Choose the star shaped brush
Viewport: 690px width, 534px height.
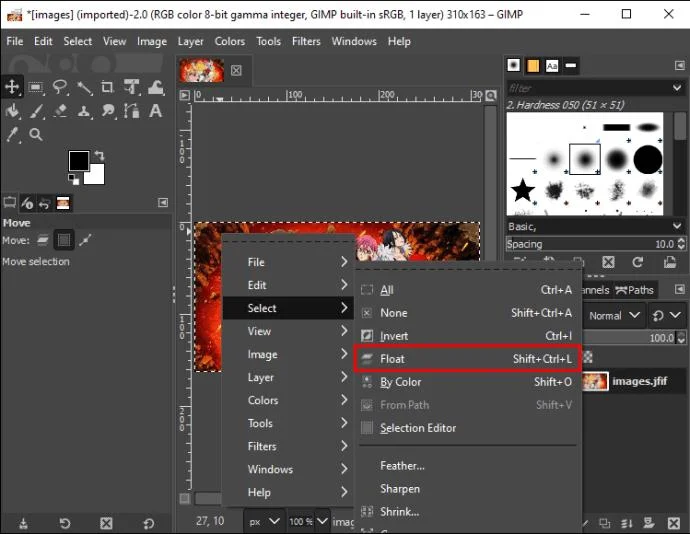pos(523,190)
